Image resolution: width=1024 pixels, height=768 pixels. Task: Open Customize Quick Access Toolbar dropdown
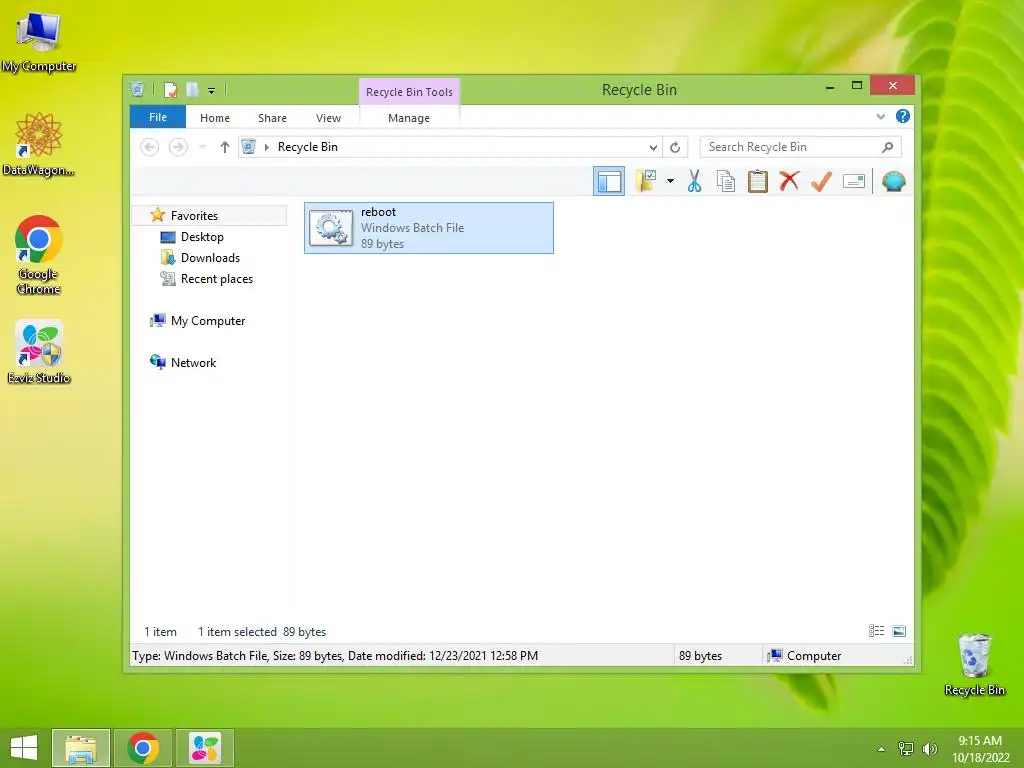pos(212,91)
